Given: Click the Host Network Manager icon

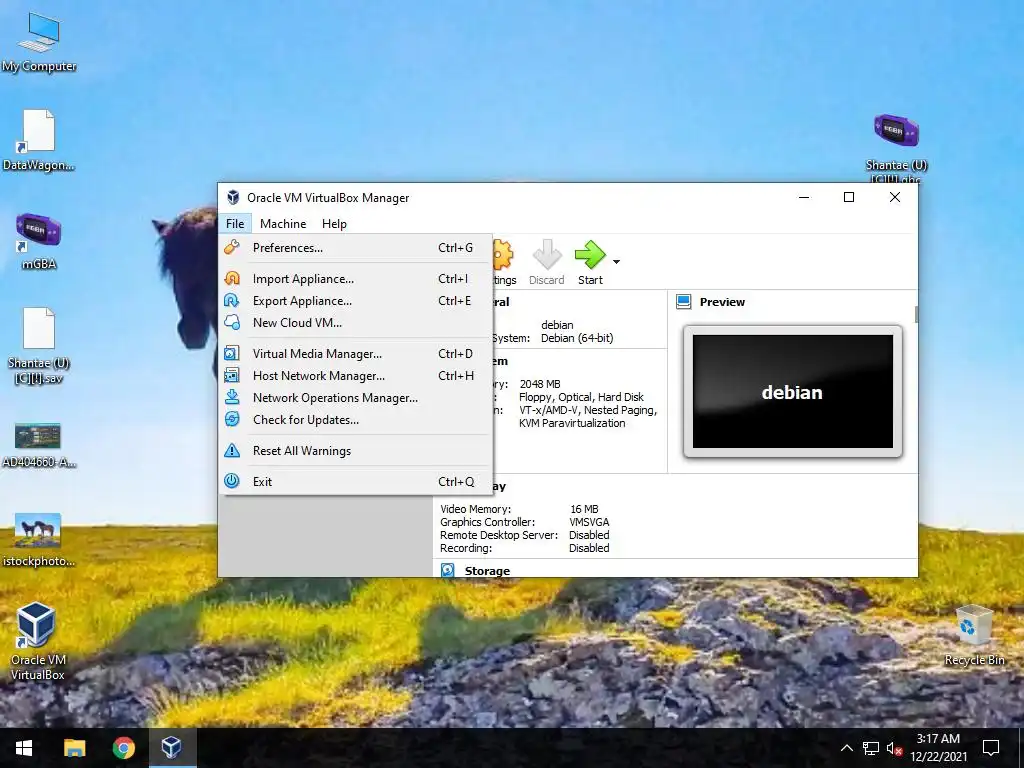Looking at the screenshot, I should (232, 376).
